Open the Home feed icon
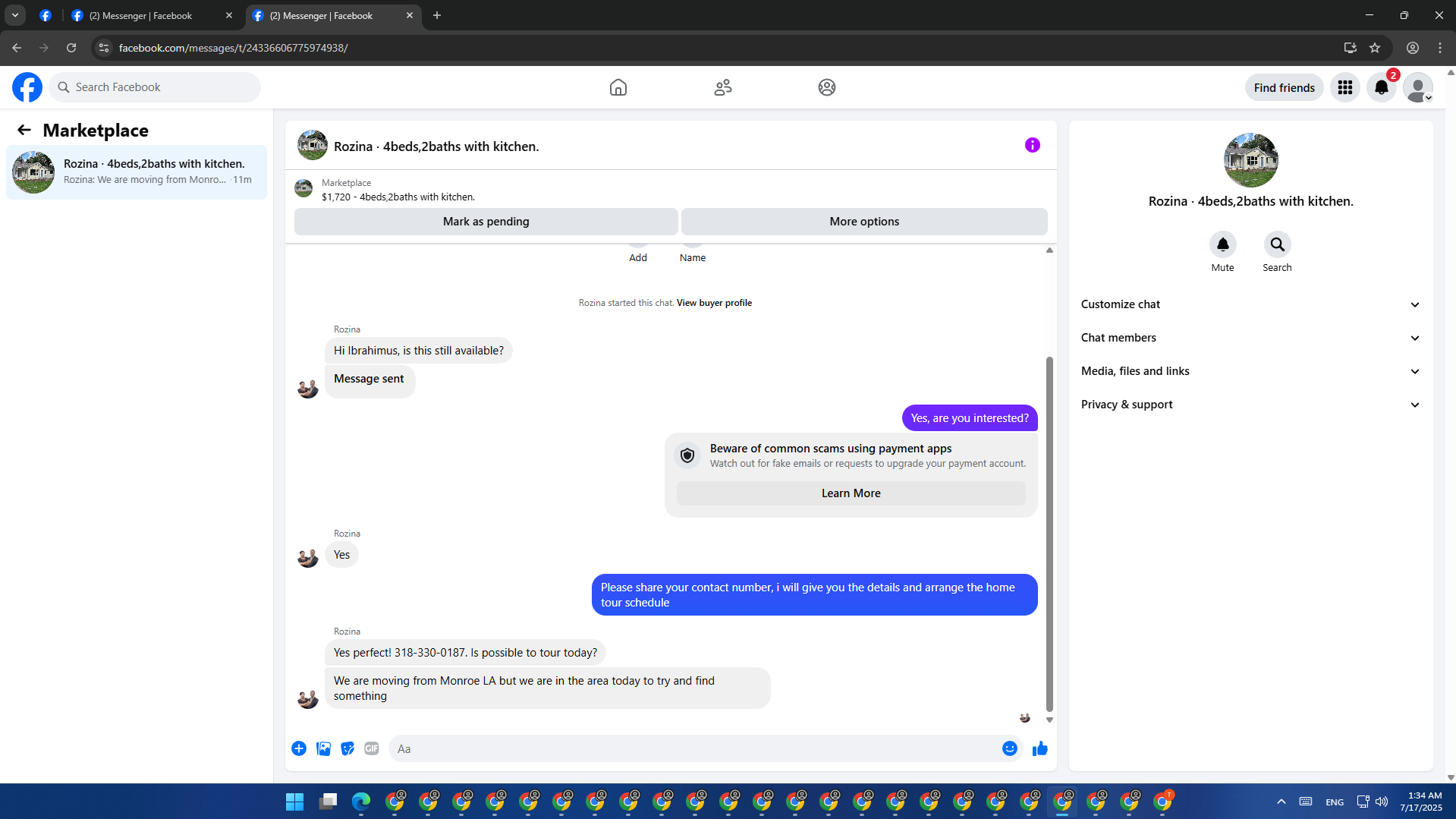 tap(618, 87)
